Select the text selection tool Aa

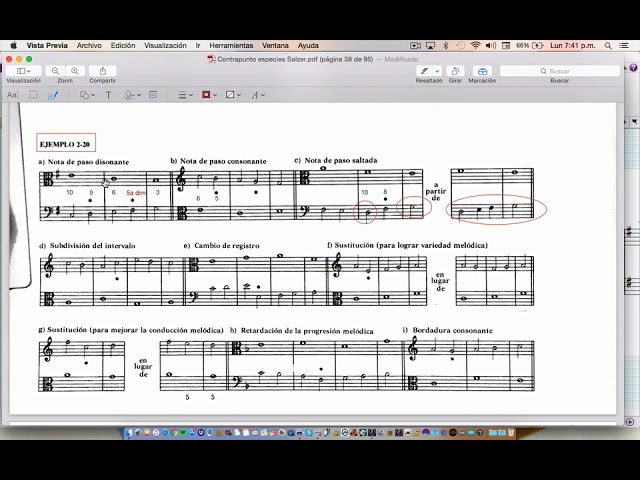click(x=13, y=95)
